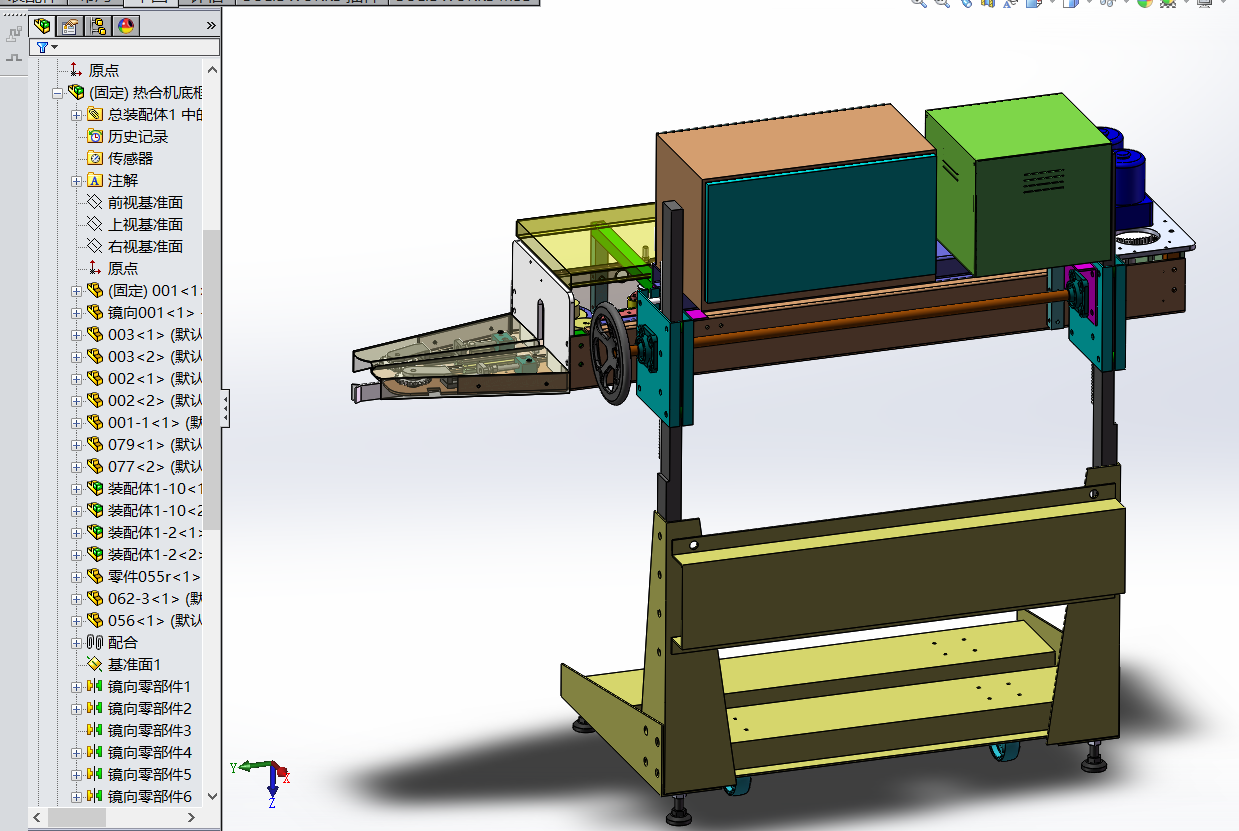
Task: Click the 镜向零部件4 tree label
Action: point(149,752)
